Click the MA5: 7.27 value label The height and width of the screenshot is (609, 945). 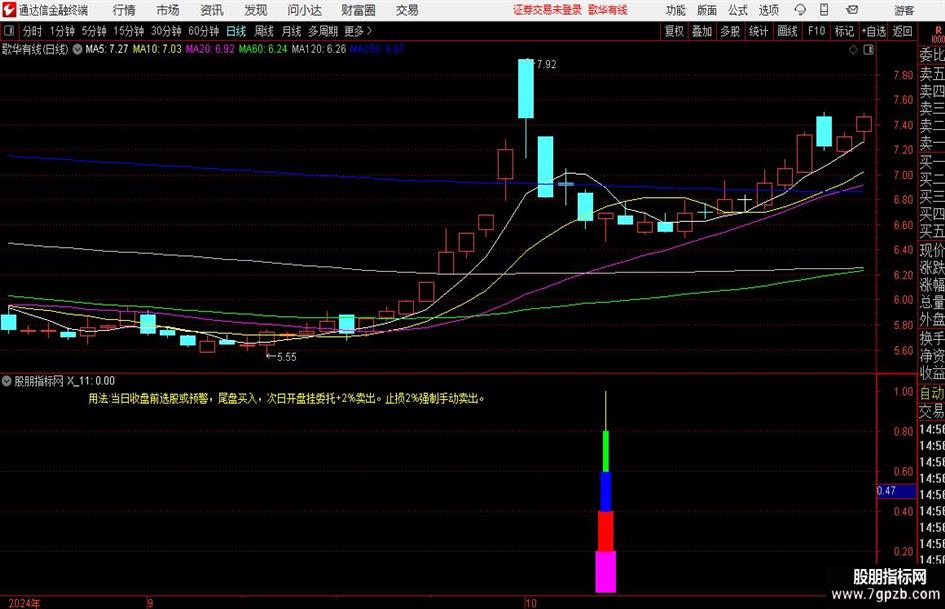[x=107, y=49]
